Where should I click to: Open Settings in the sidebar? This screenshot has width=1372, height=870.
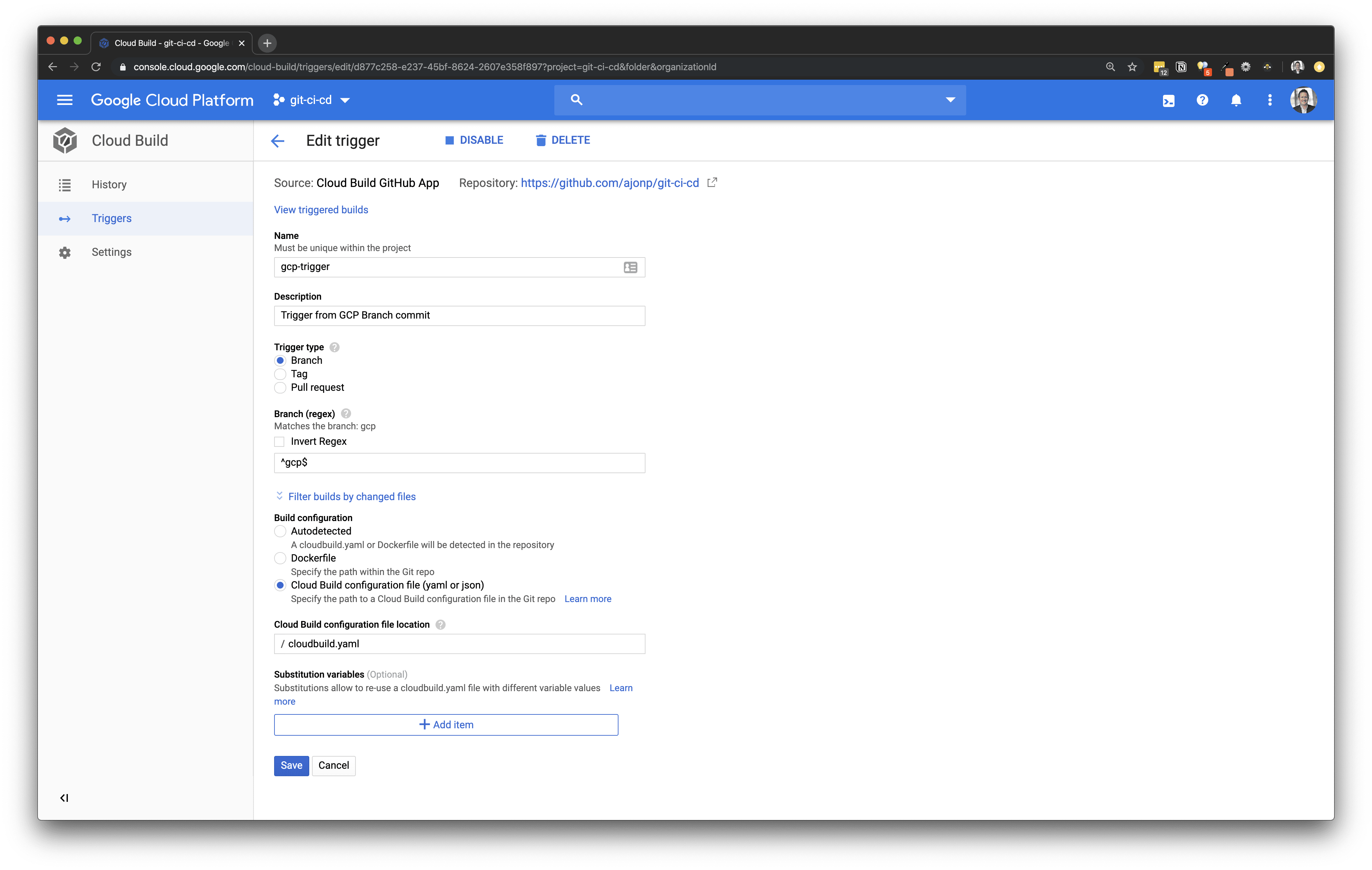click(145, 252)
